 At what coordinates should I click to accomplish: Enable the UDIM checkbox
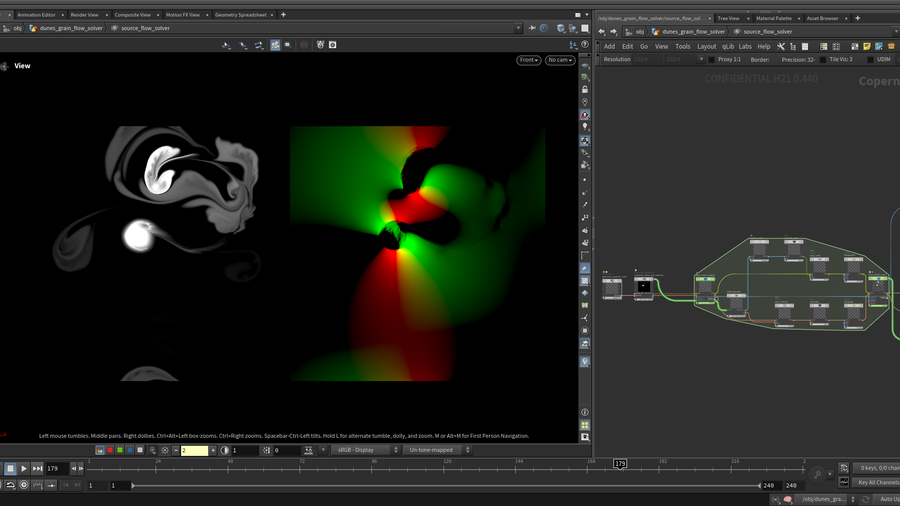click(x=870, y=59)
